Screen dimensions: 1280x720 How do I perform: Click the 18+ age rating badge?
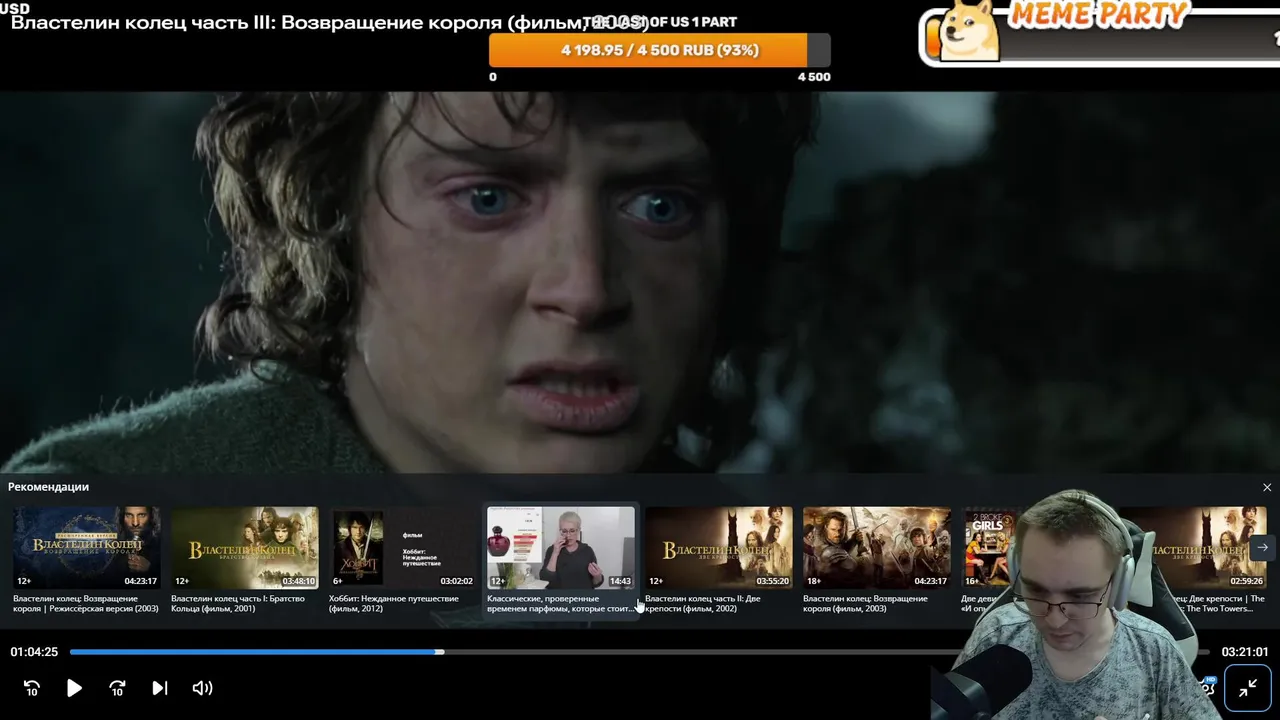814,581
